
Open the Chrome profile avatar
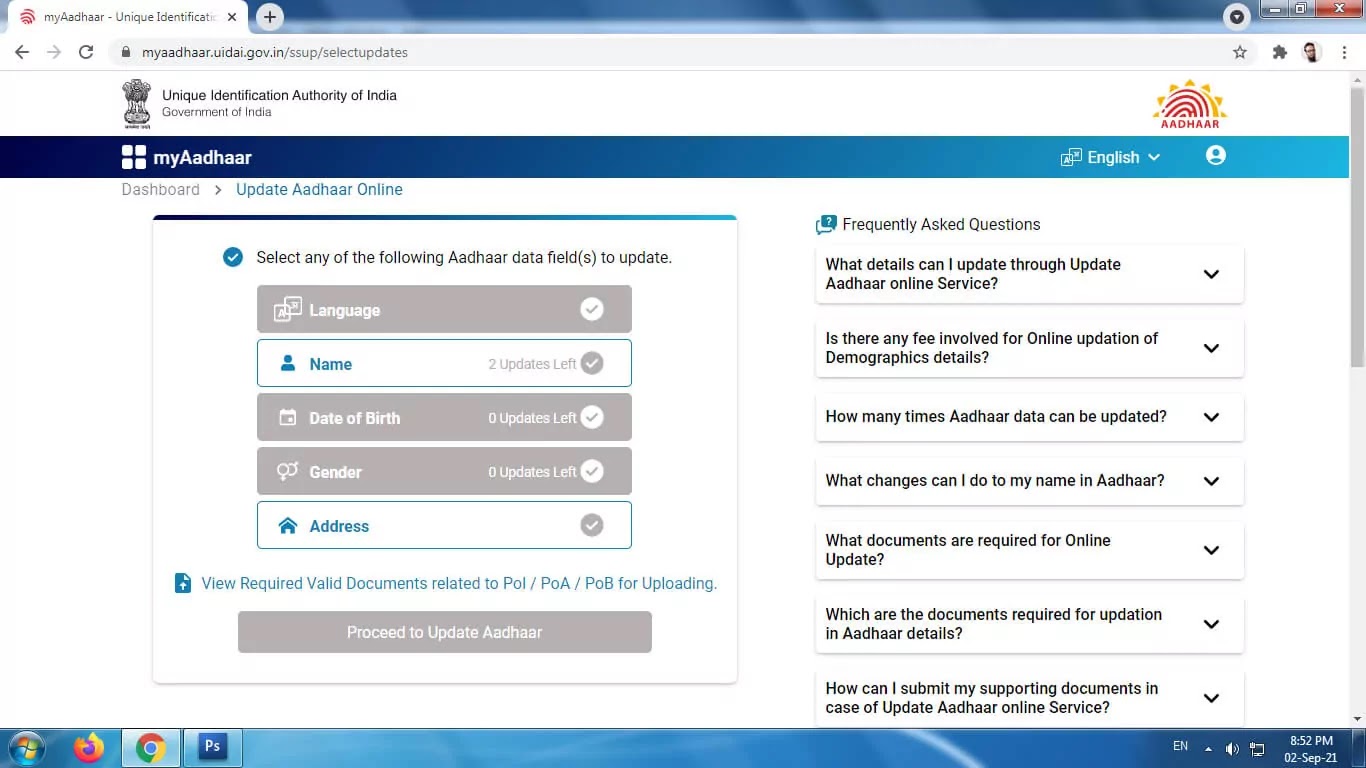point(1312,52)
